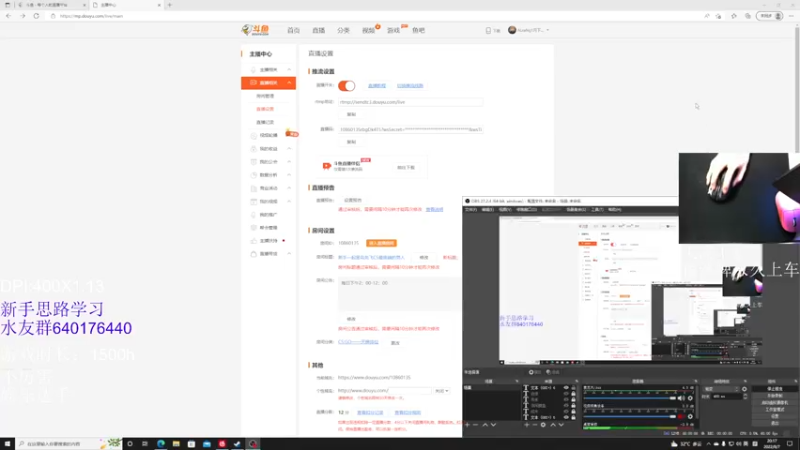Unmute the red muted OBS mixer channel
The width and height of the screenshot is (800, 450).
tap(681, 416)
